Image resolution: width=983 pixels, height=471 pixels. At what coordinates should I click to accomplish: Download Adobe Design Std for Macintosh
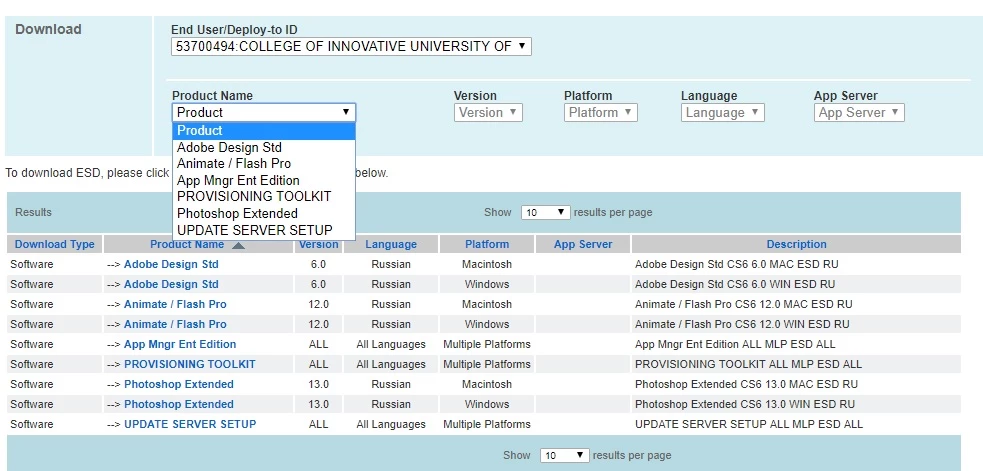coord(171,264)
